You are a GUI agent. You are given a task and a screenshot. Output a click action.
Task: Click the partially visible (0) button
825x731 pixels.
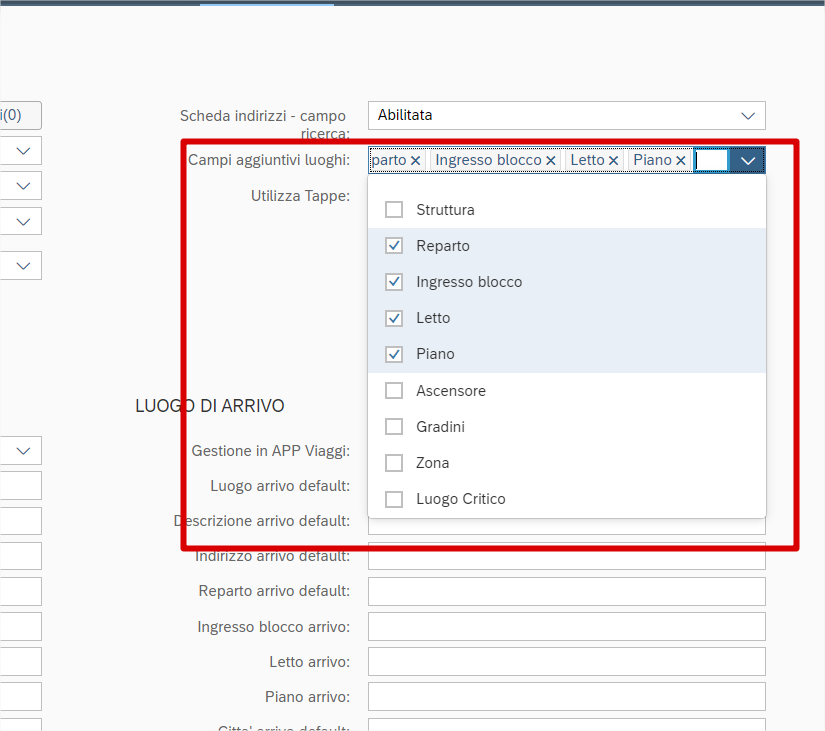[18, 116]
